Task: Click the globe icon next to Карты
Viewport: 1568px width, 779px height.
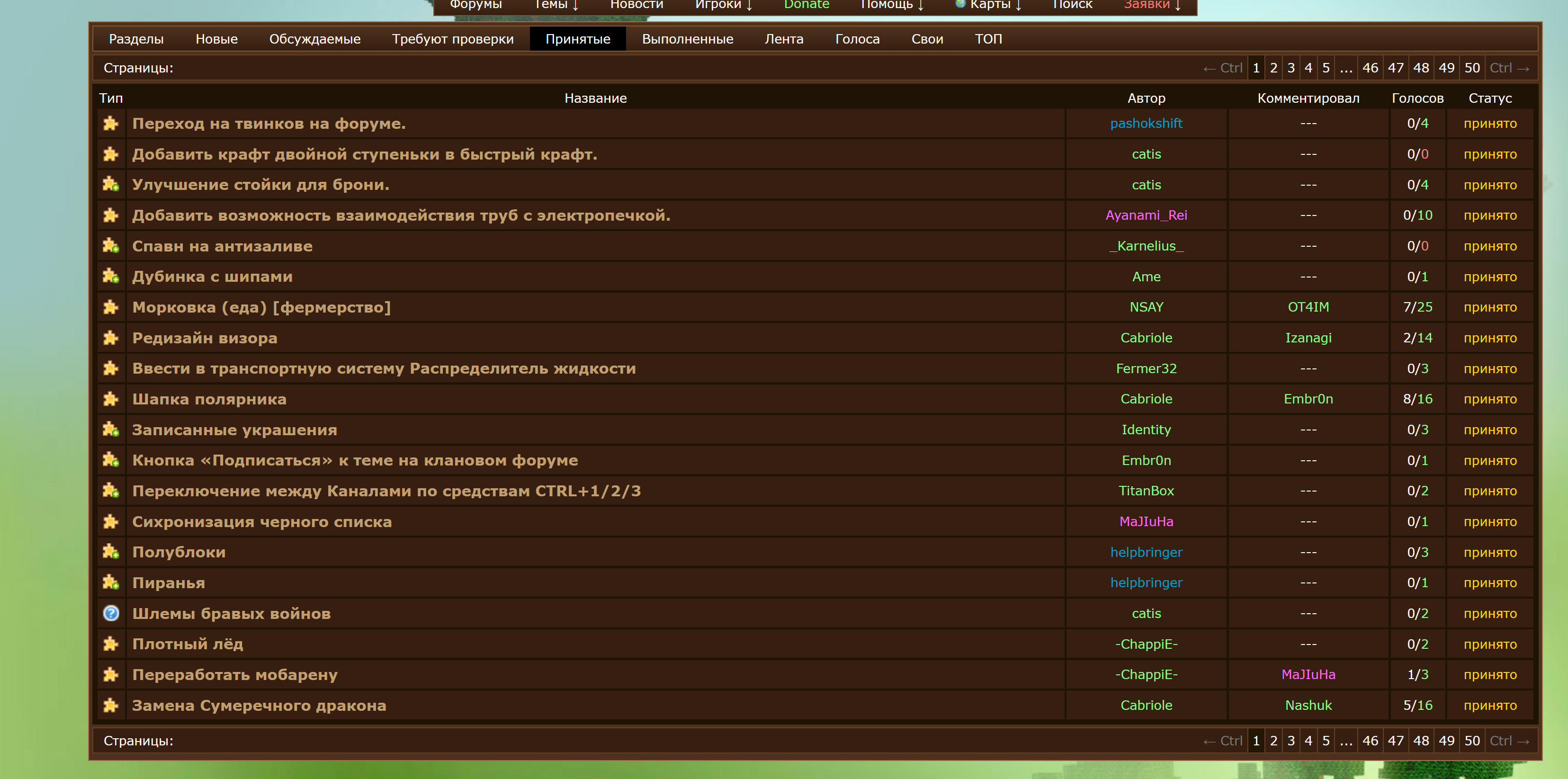Action: tap(960, 4)
